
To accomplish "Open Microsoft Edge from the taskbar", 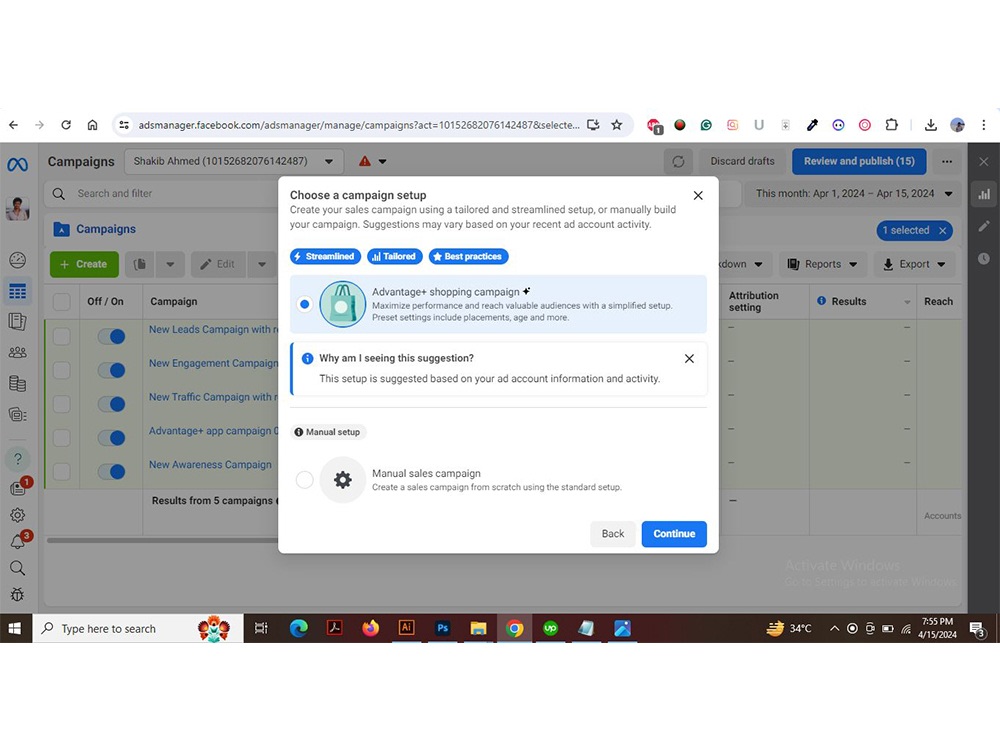I will pos(298,628).
